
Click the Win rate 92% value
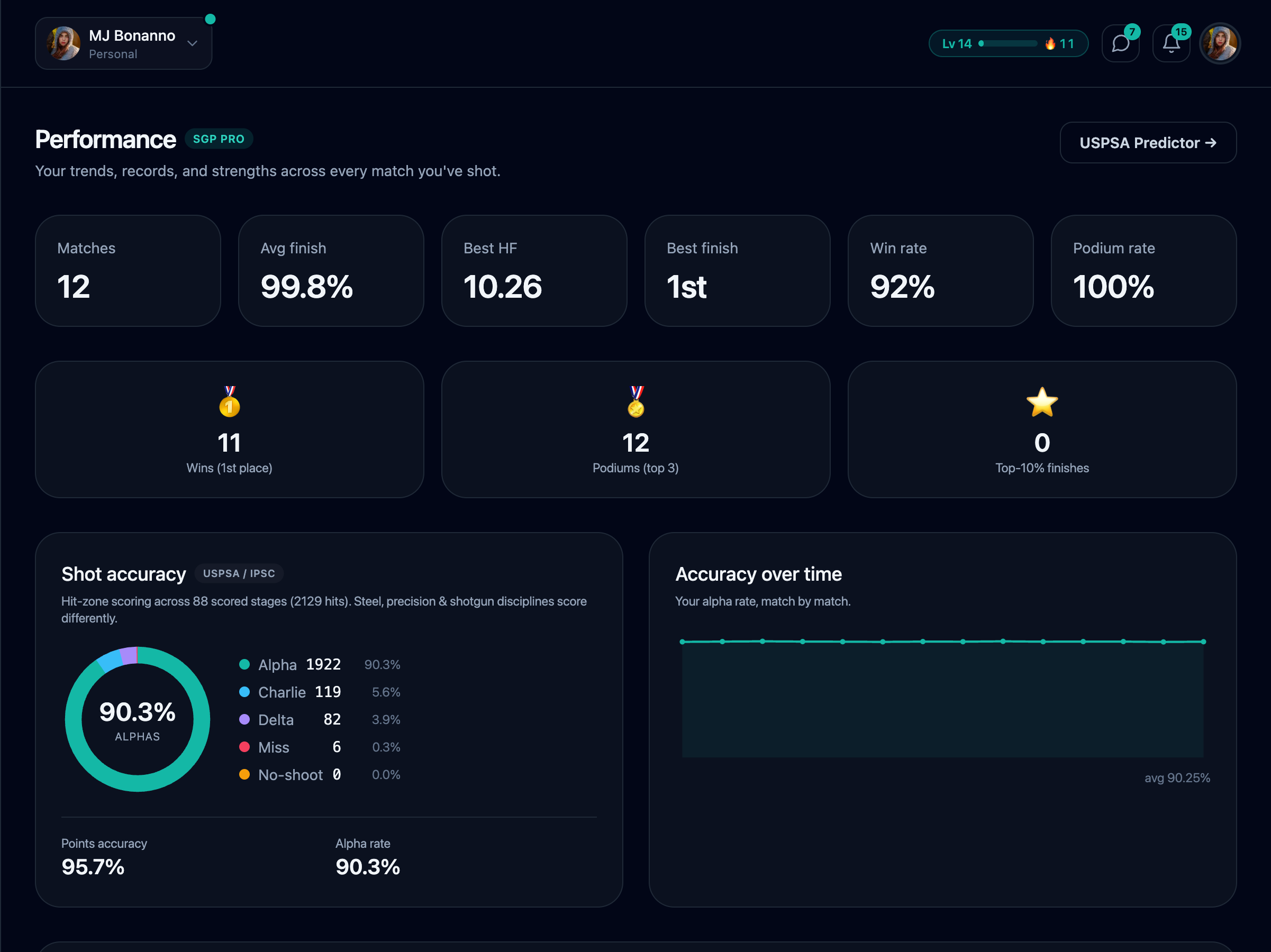pos(902,287)
